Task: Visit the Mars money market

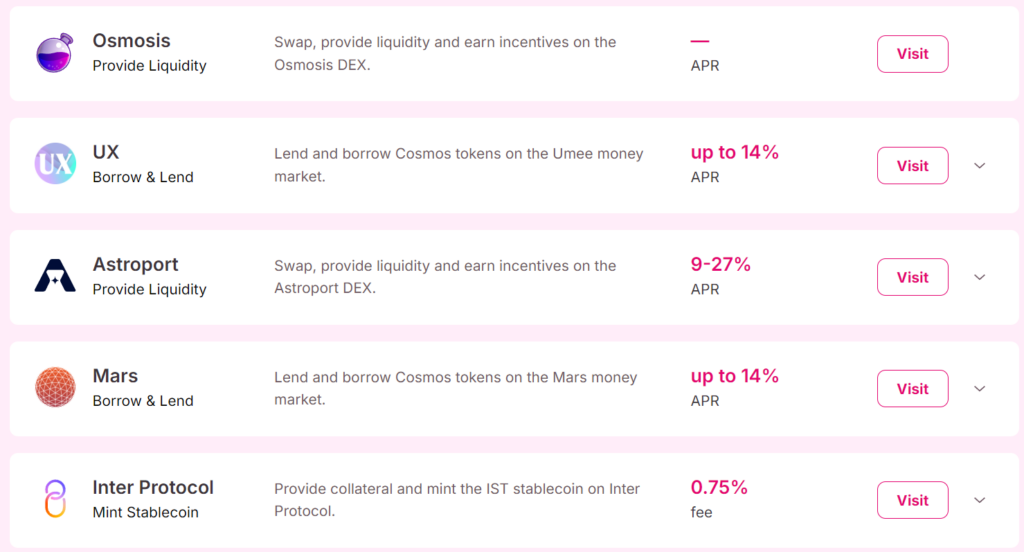Action: coord(912,389)
